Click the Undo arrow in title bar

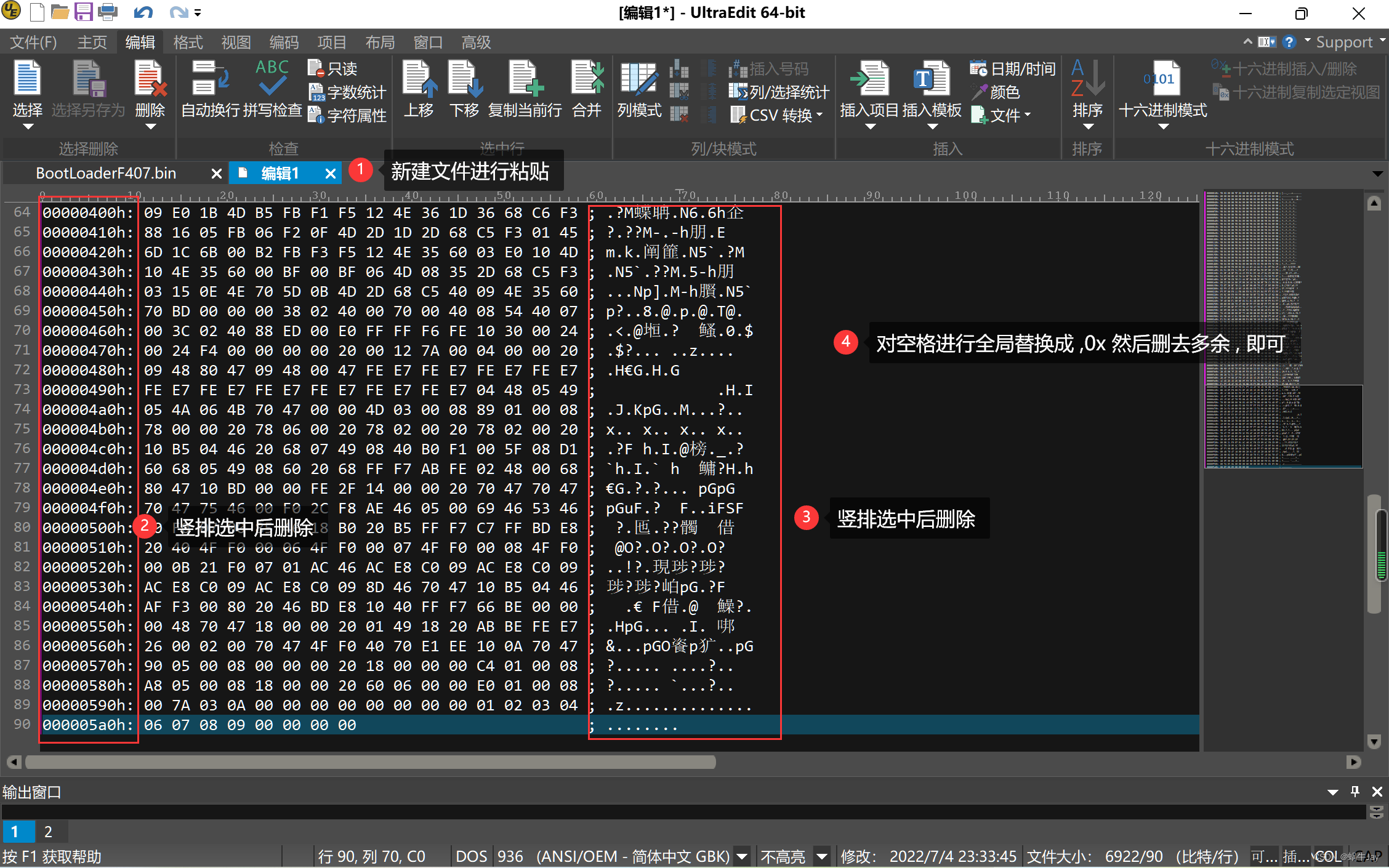(143, 12)
